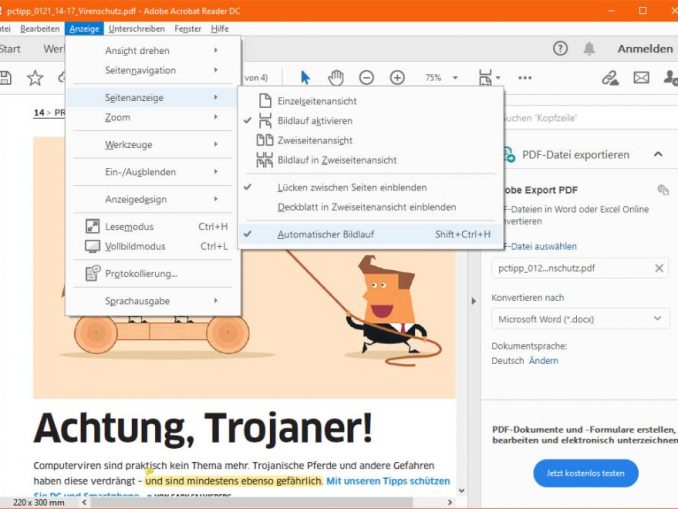
Task: Open the Bearbeiten menu
Action: click(x=40, y=29)
